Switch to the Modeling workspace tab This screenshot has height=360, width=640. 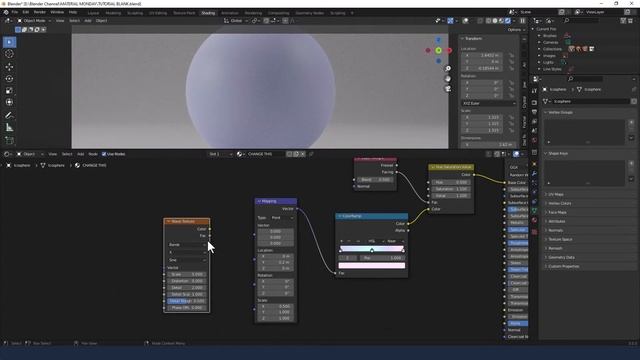pyautogui.click(x=113, y=13)
